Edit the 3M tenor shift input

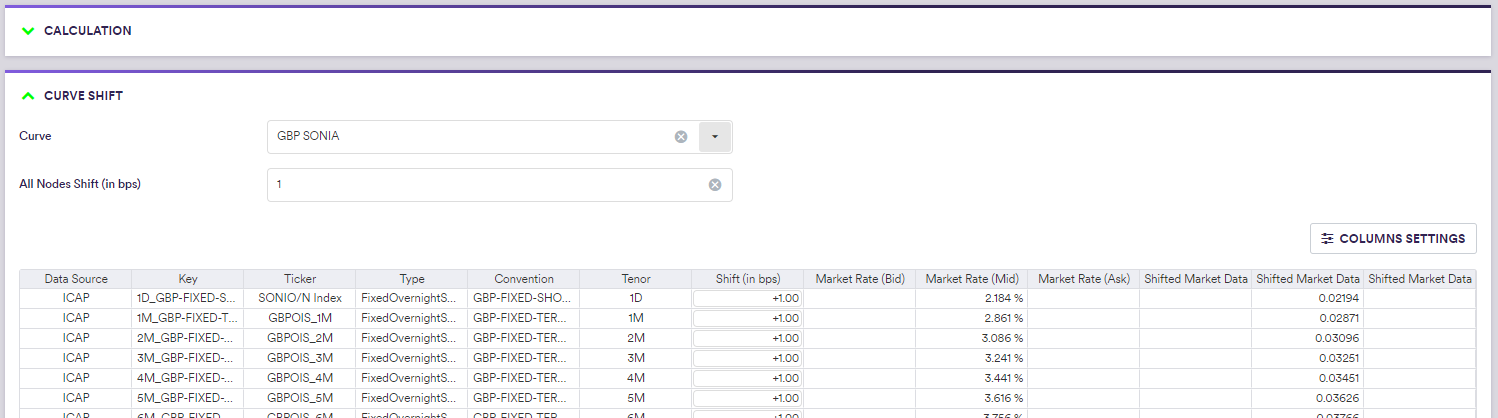(x=747, y=358)
